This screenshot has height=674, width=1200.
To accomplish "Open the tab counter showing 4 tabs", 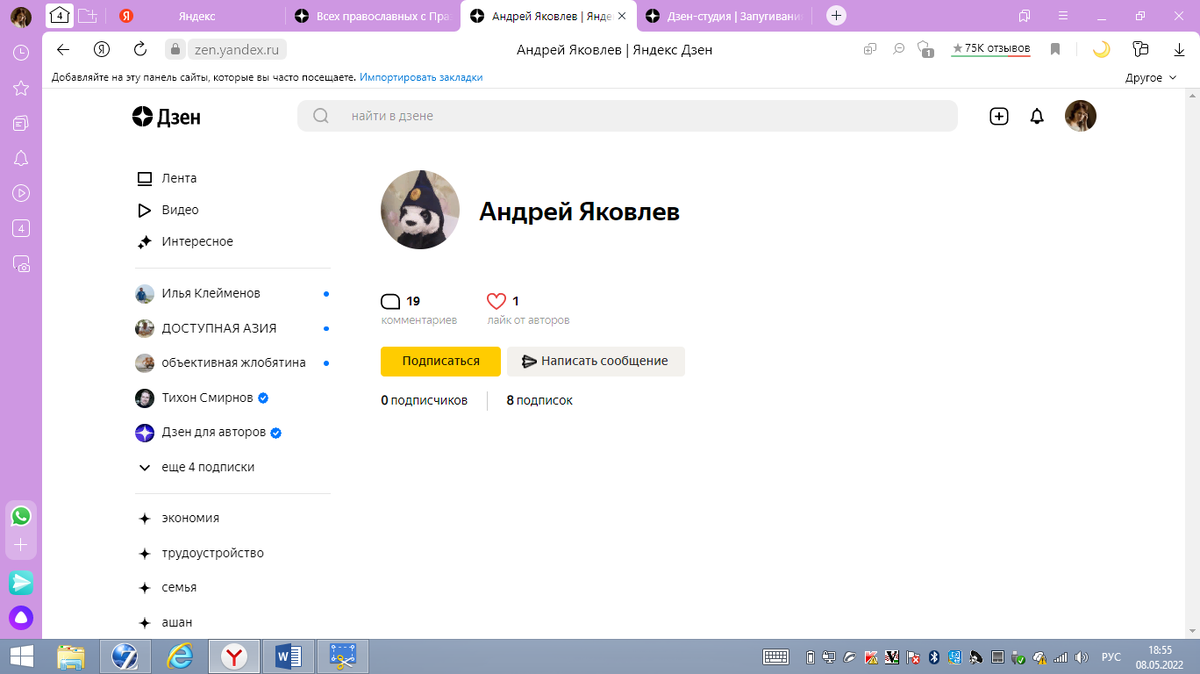I will click(60, 16).
